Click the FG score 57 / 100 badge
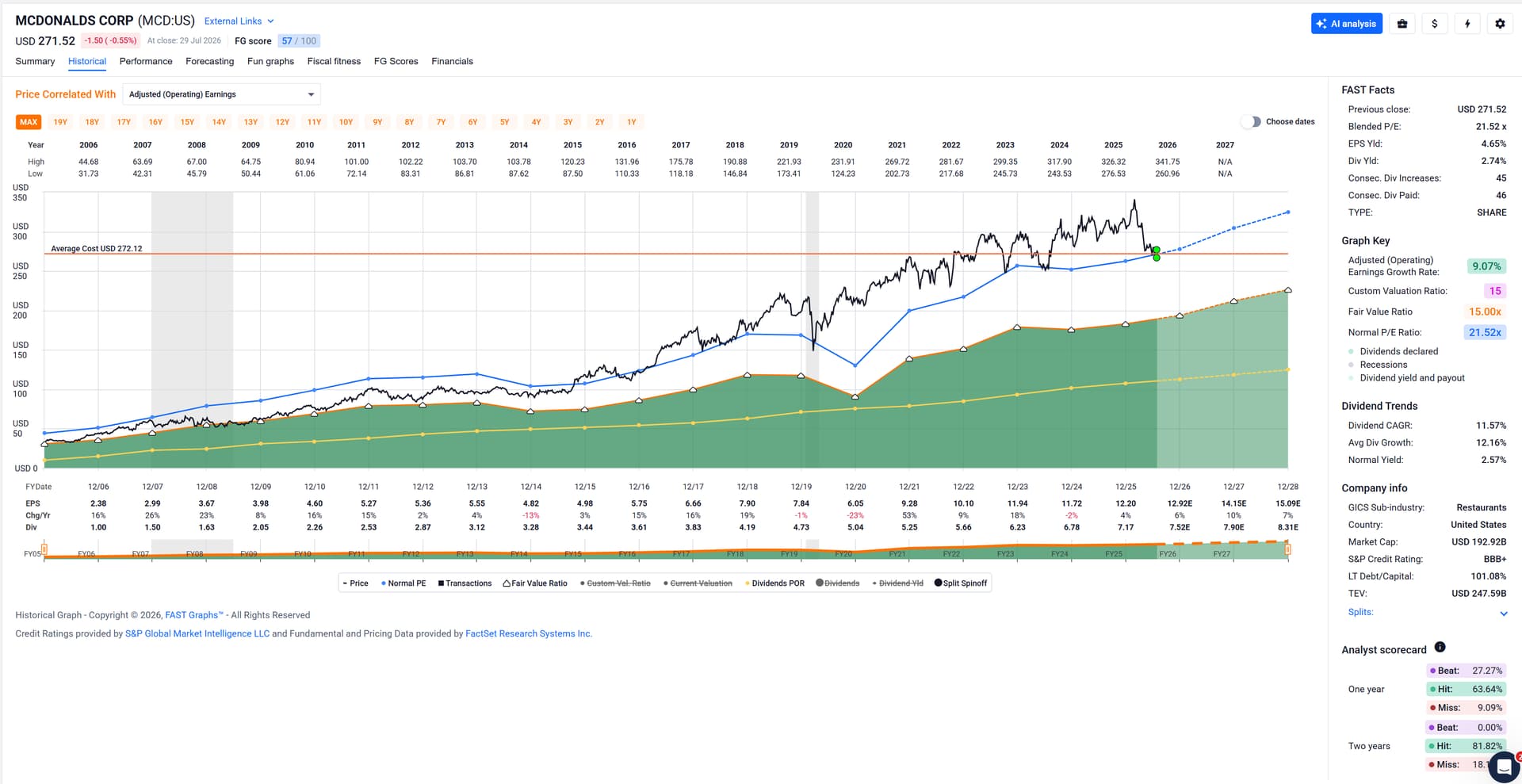The height and width of the screenshot is (784, 1522). click(x=299, y=41)
